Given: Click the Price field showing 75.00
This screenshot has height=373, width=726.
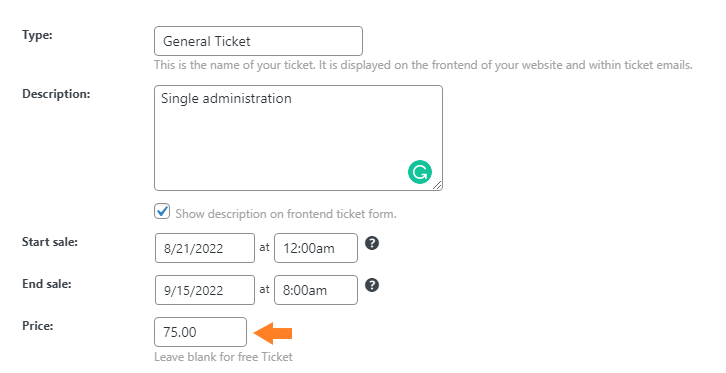Looking at the screenshot, I should click(x=200, y=332).
